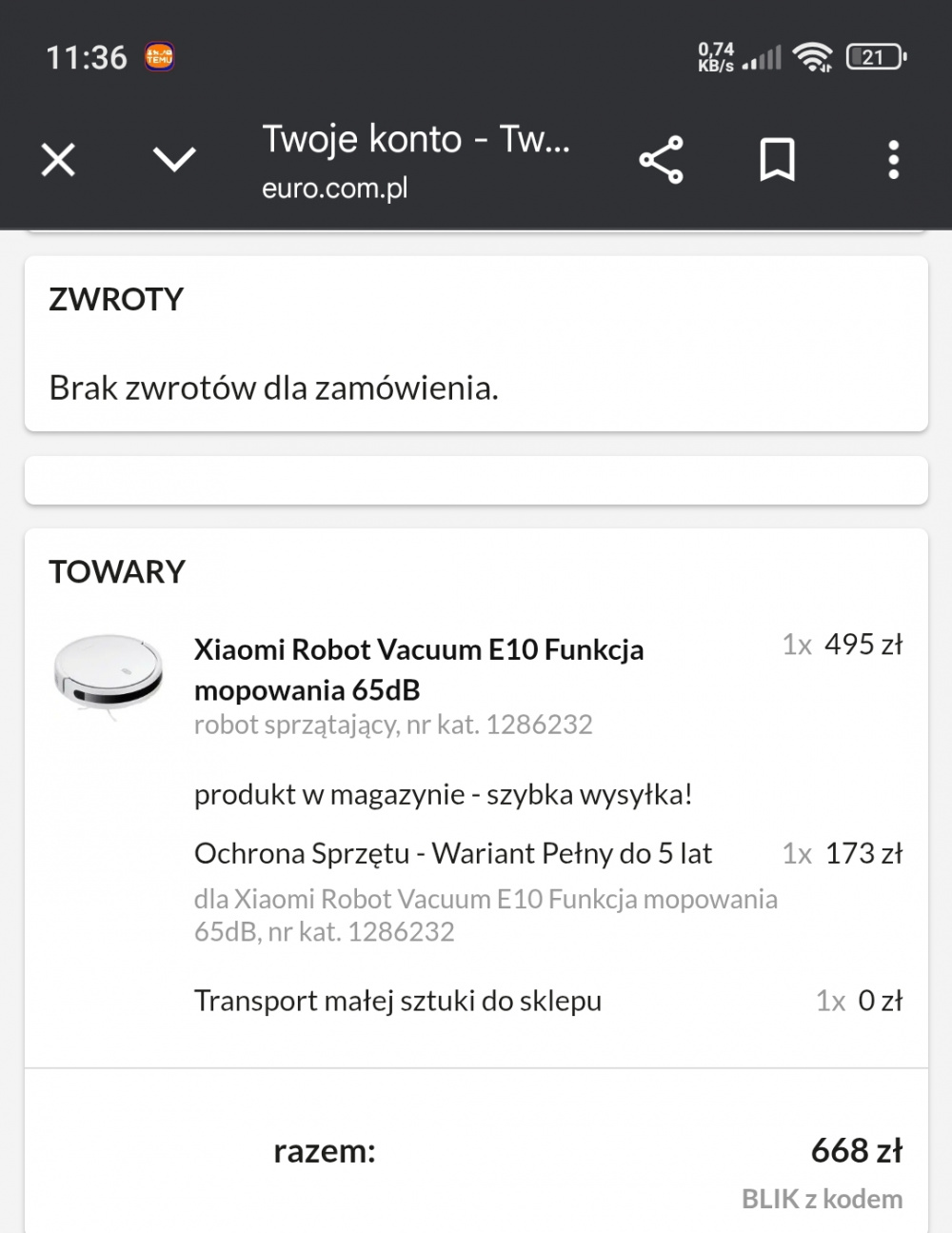This screenshot has width=952, height=1233.
Task: Tap the share icon in toolbar
Action: [661, 160]
